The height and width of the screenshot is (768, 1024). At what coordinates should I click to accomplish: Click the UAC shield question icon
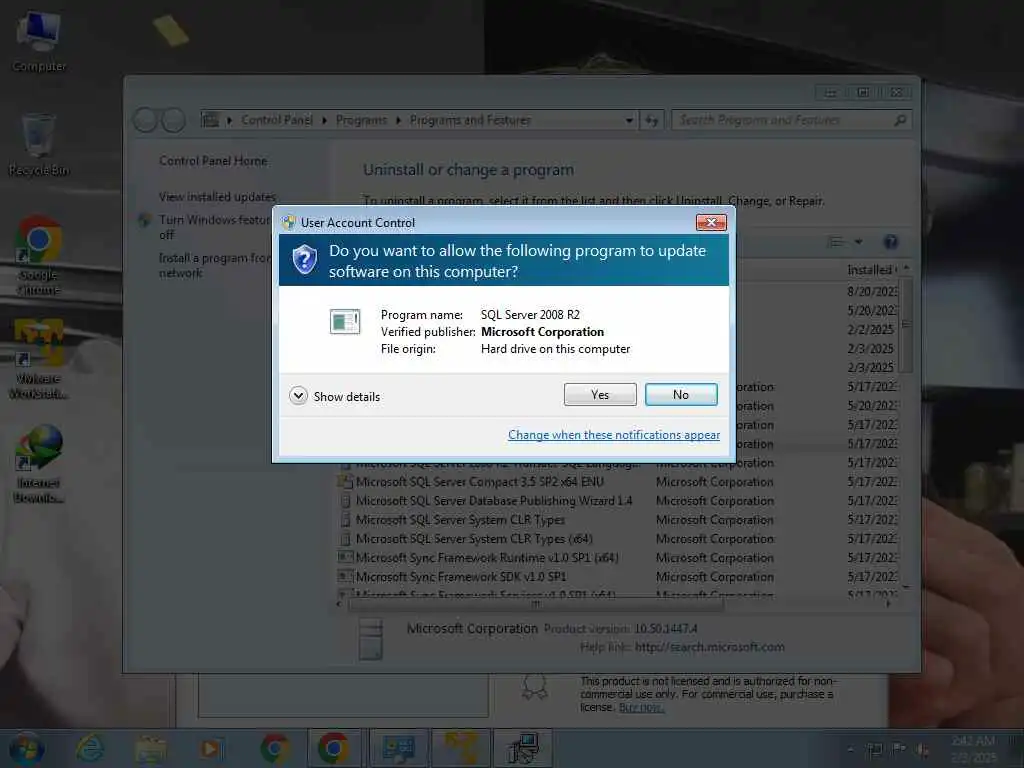304,260
